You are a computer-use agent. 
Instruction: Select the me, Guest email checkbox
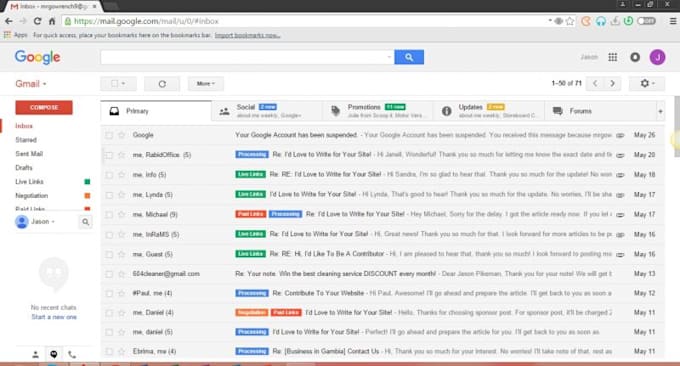pyautogui.click(x=109, y=255)
